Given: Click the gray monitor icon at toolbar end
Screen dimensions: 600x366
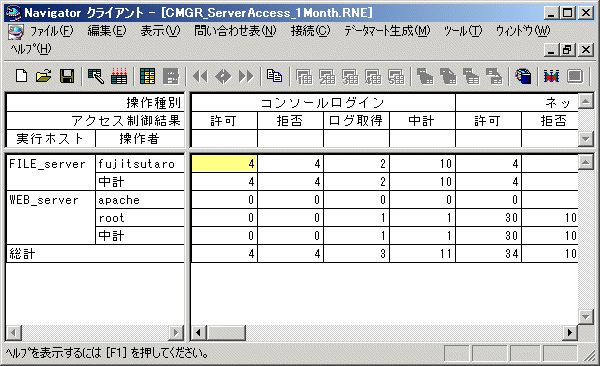Looking at the screenshot, I should pyautogui.click(x=575, y=76).
